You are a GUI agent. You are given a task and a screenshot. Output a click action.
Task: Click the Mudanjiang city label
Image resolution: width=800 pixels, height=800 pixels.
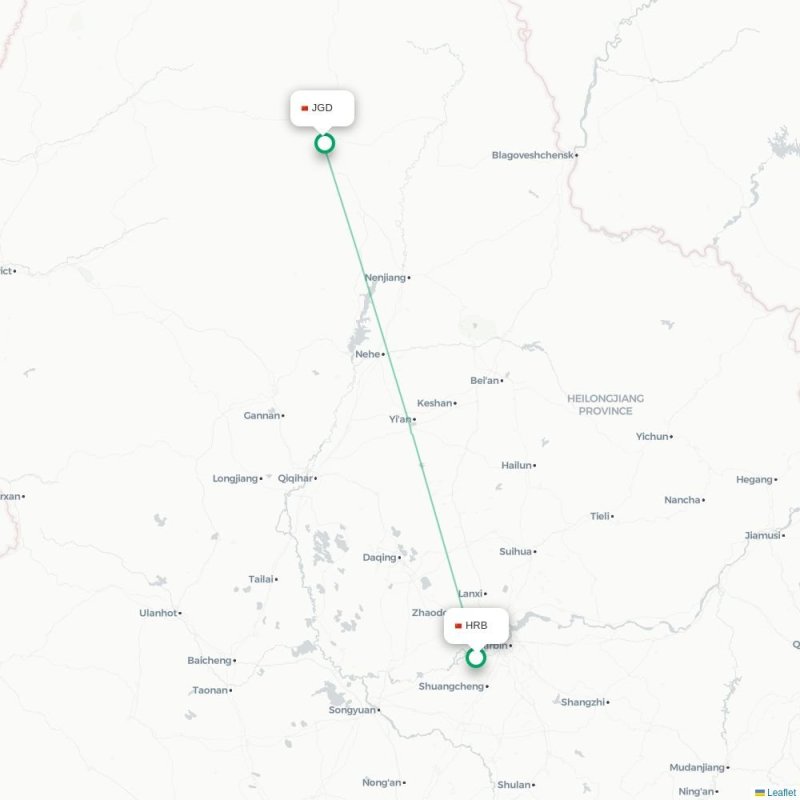point(697,768)
